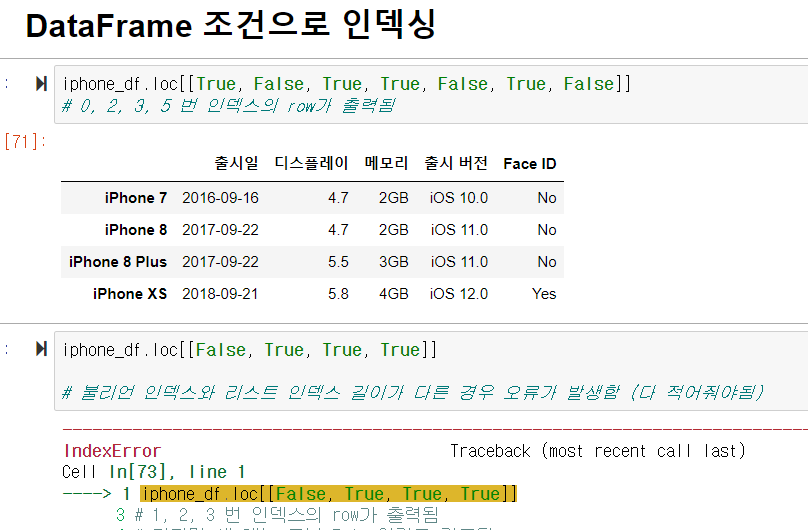Image resolution: width=808 pixels, height=530 pixels.
Task: Select the 'iPhone 8' row label
Action: point(136,230)
